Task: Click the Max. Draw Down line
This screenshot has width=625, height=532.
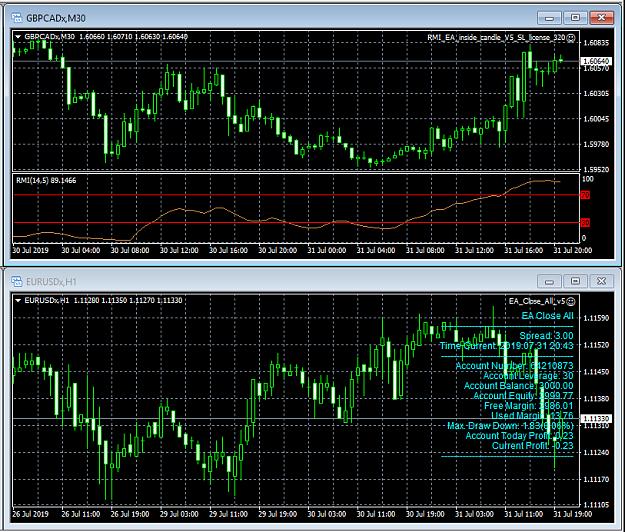Action: coord(510,426)
